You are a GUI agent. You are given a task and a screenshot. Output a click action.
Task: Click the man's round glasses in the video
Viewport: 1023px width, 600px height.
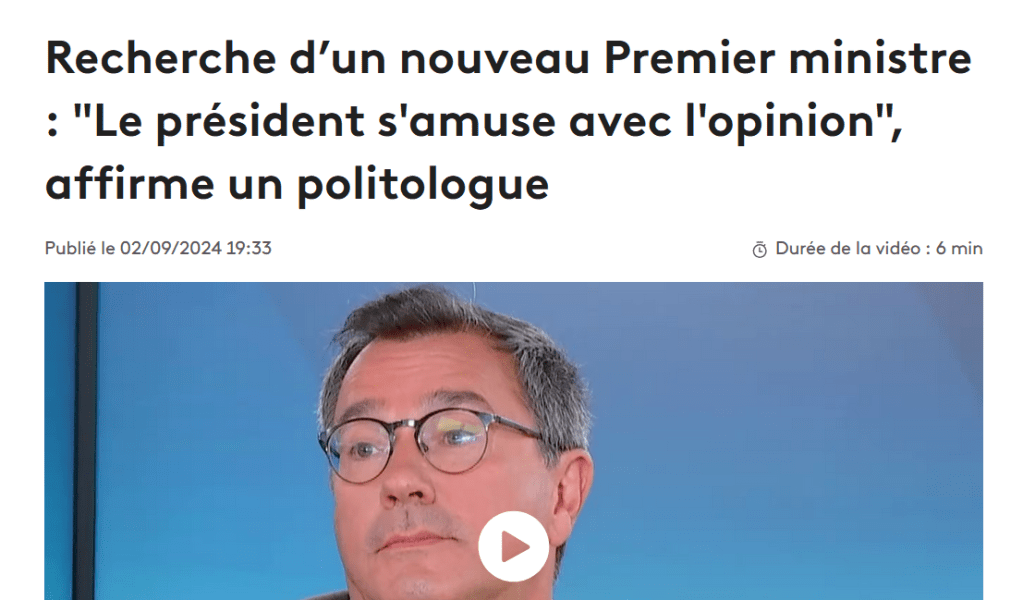[x=431, y=446]
